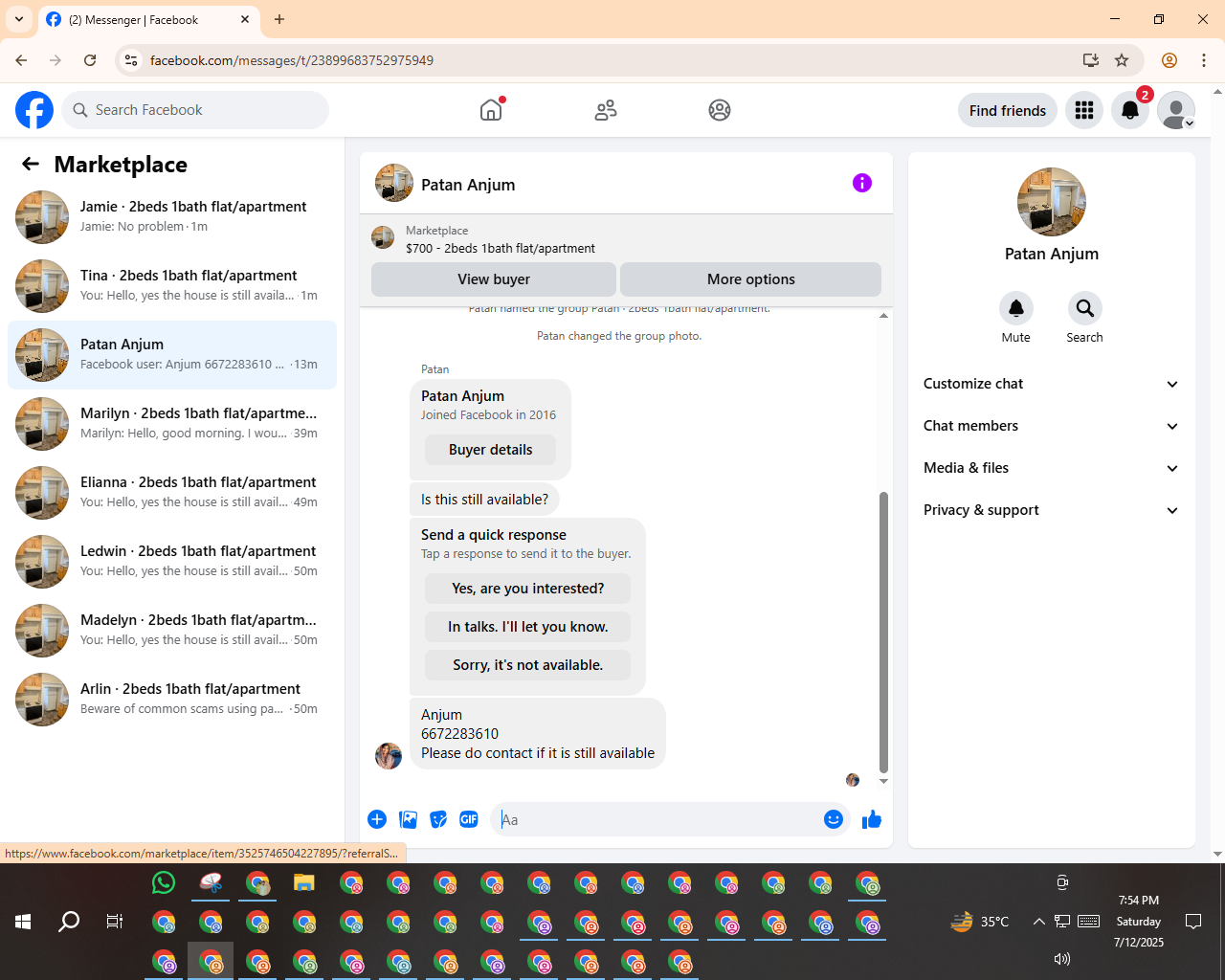Viewport: 1225px width, 980px height.
Task: Open the apps grid menu icon
Action: [x=1084, y=110]
